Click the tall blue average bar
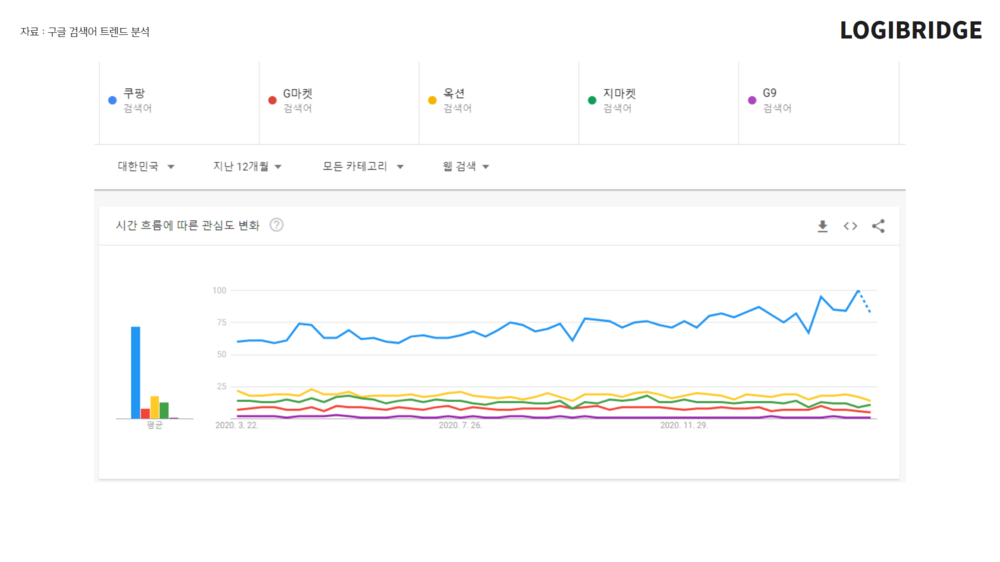1000x562 pixels. pos(135,372)
